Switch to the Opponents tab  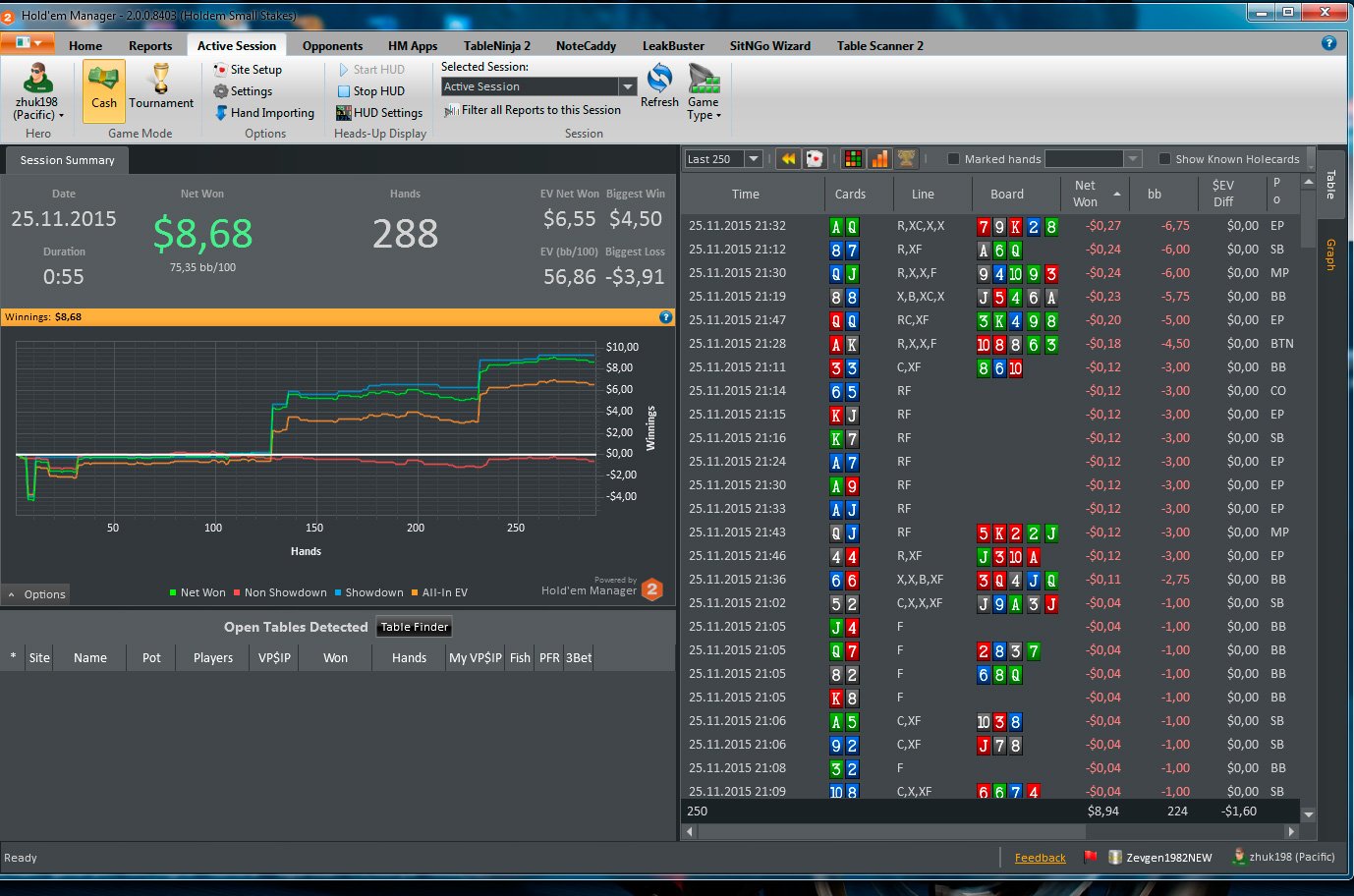[332, 45]
